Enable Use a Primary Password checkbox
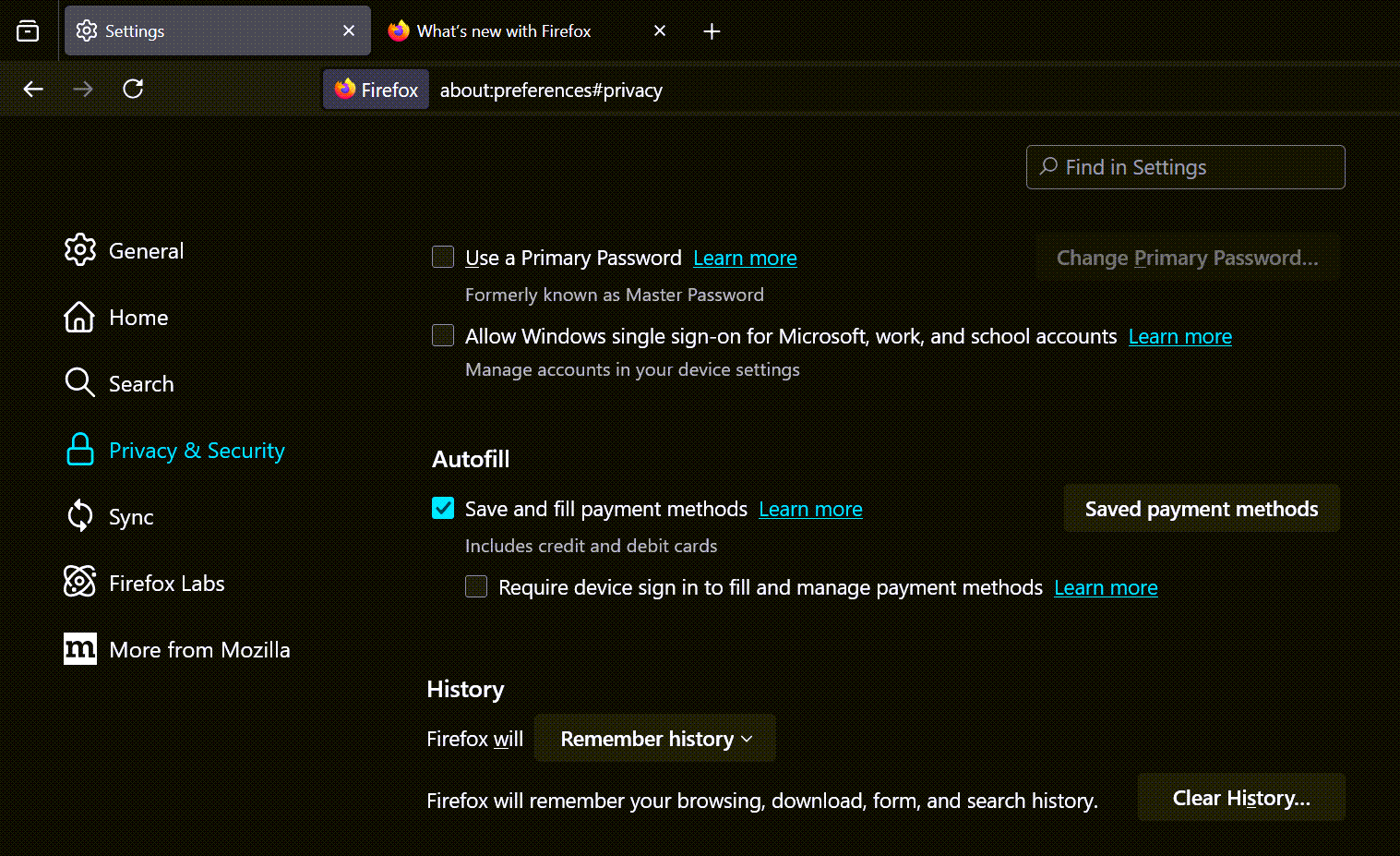Image resolution: width=1400 pixels, height=856 pixels. pyautogui.click(x=443, y=257)
